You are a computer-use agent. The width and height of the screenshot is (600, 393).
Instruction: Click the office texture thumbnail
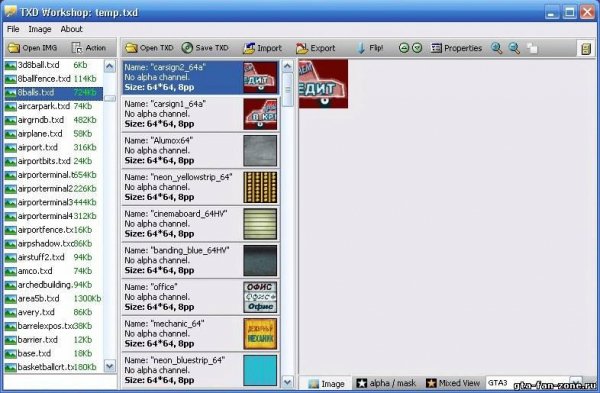(x=260, y=297)
